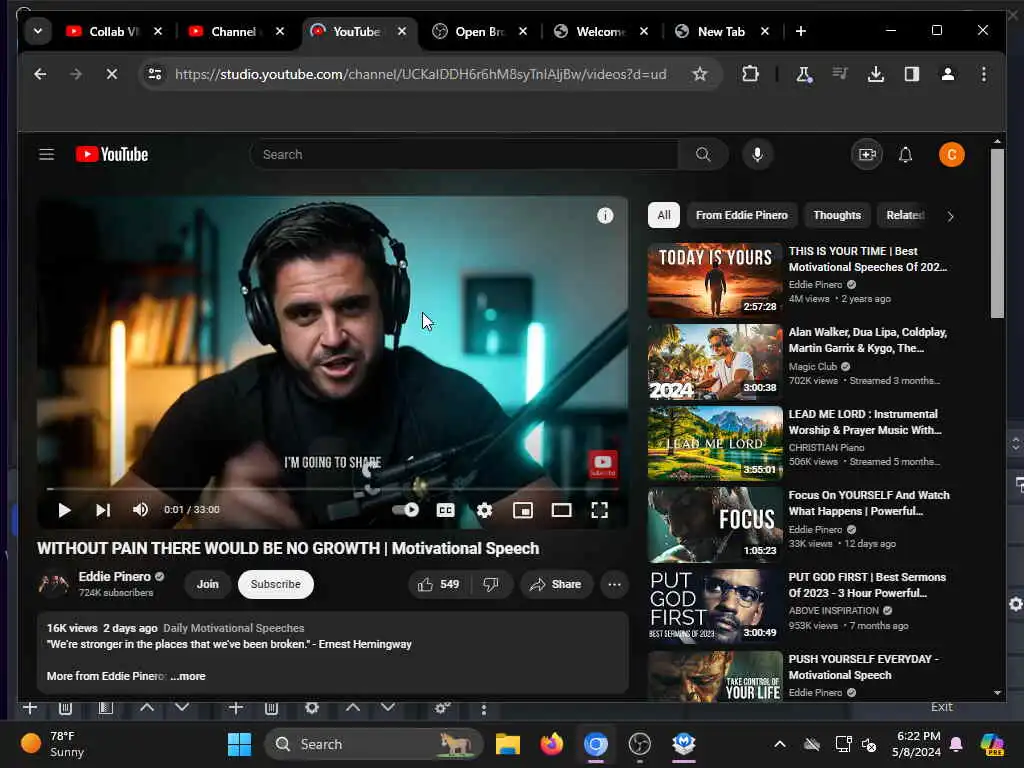Screen dimensions: 1024x768
Task: Focus the YouTube search box
Action: click(463, 155)
